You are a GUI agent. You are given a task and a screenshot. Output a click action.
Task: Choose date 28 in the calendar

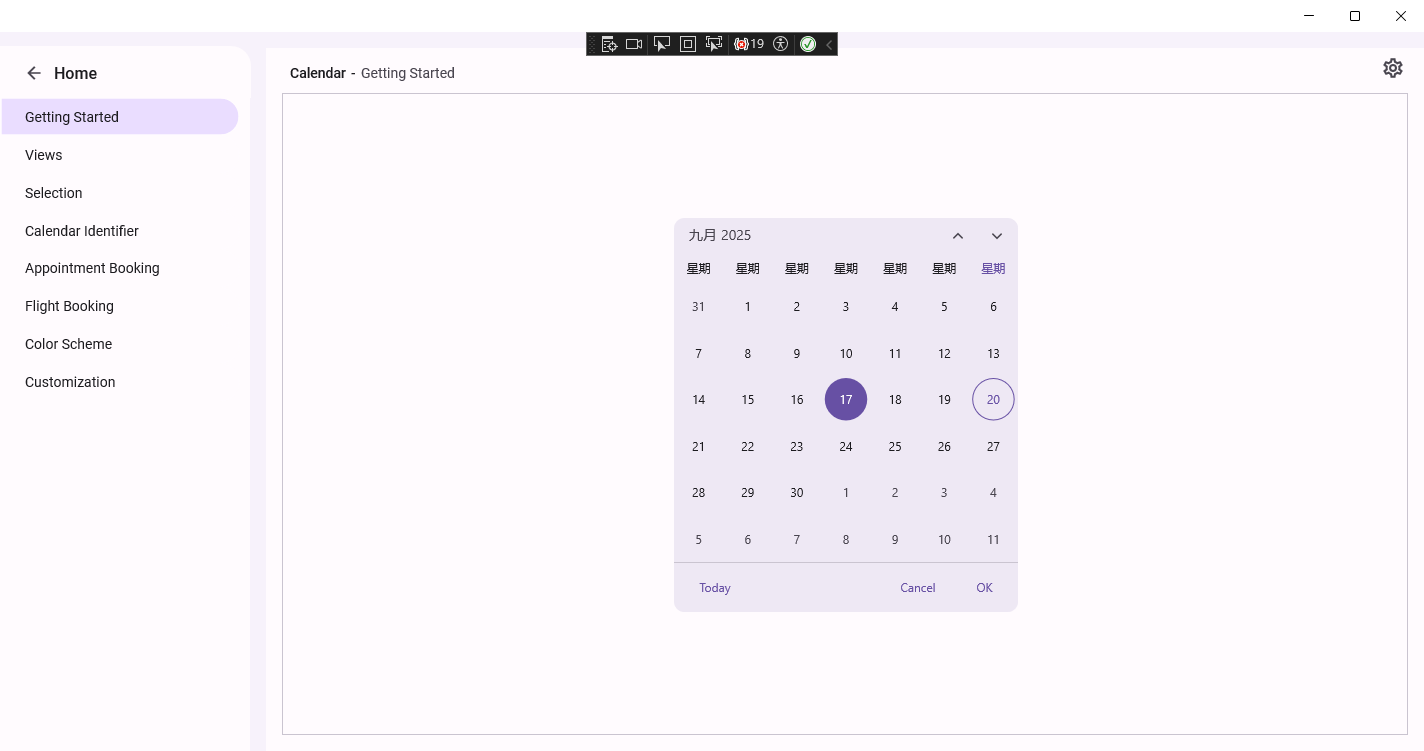point(698,493)
